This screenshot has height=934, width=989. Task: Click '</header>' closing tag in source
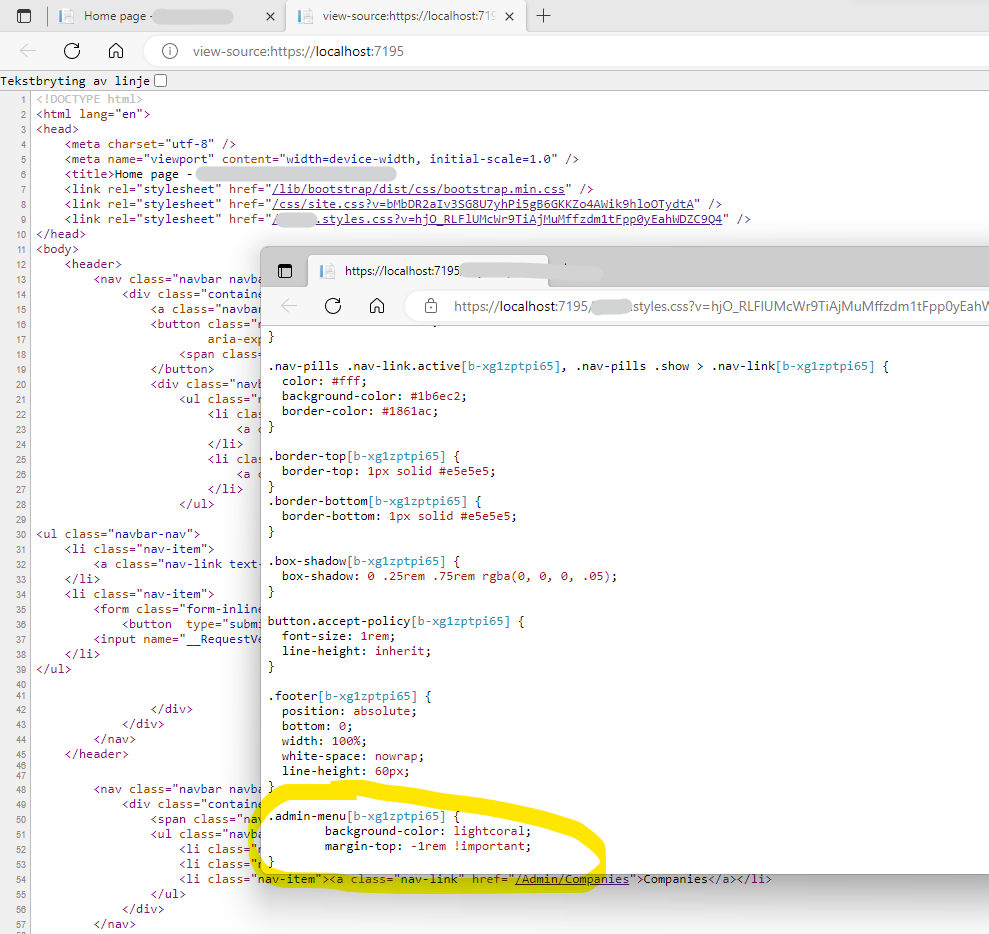coord(97,754)
